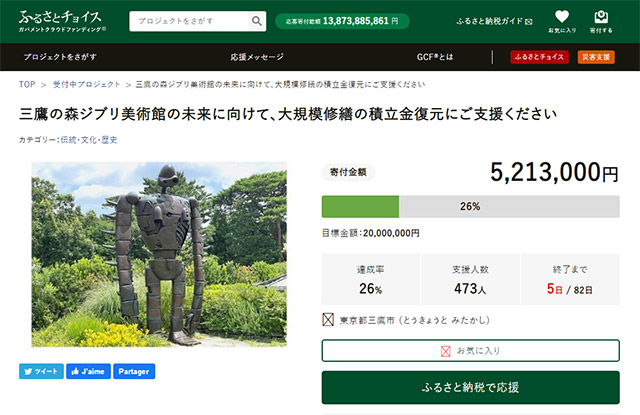Go to TOP breadcrumb link
The image size is (640, 415).
[27, 84]
